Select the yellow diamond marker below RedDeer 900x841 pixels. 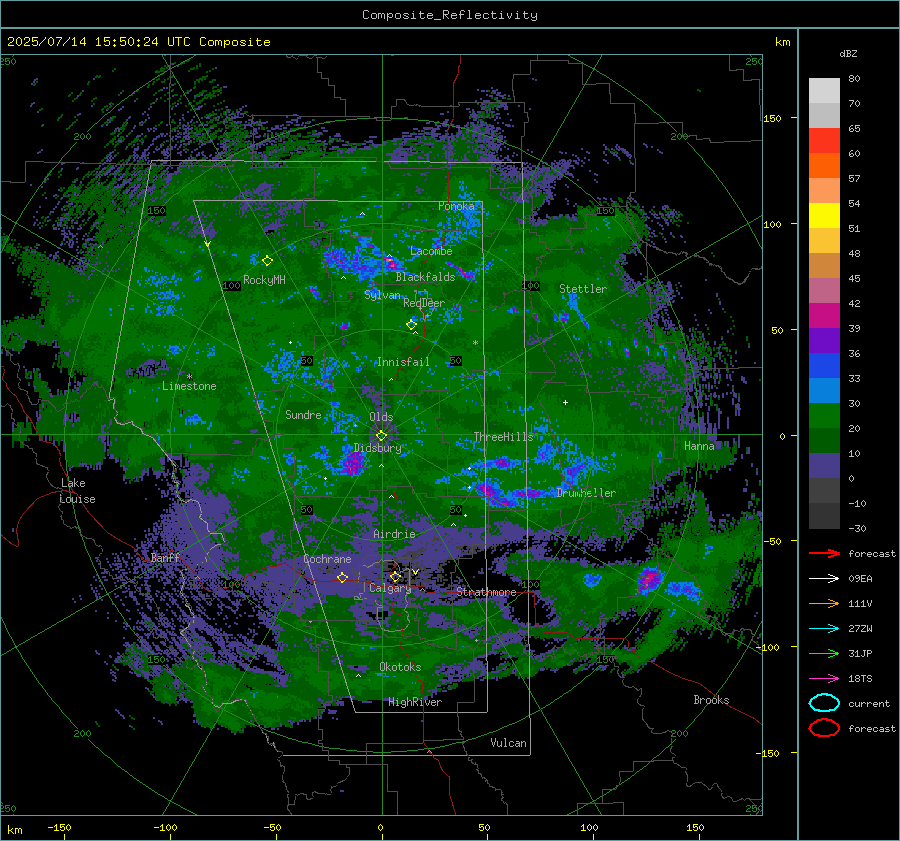[x=412, y=324]
